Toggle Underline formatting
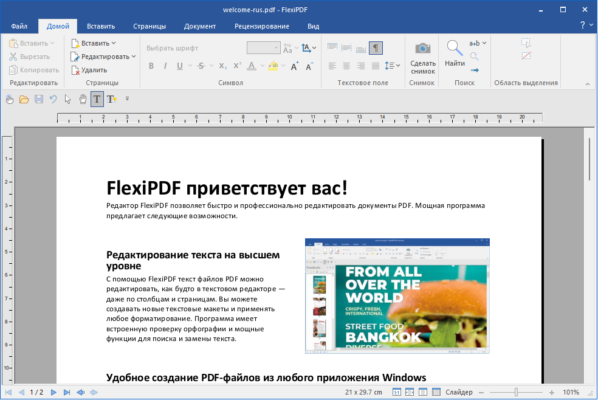Viewport: 598px width, 400px height. pyautogui.click(x=180, y=66)
